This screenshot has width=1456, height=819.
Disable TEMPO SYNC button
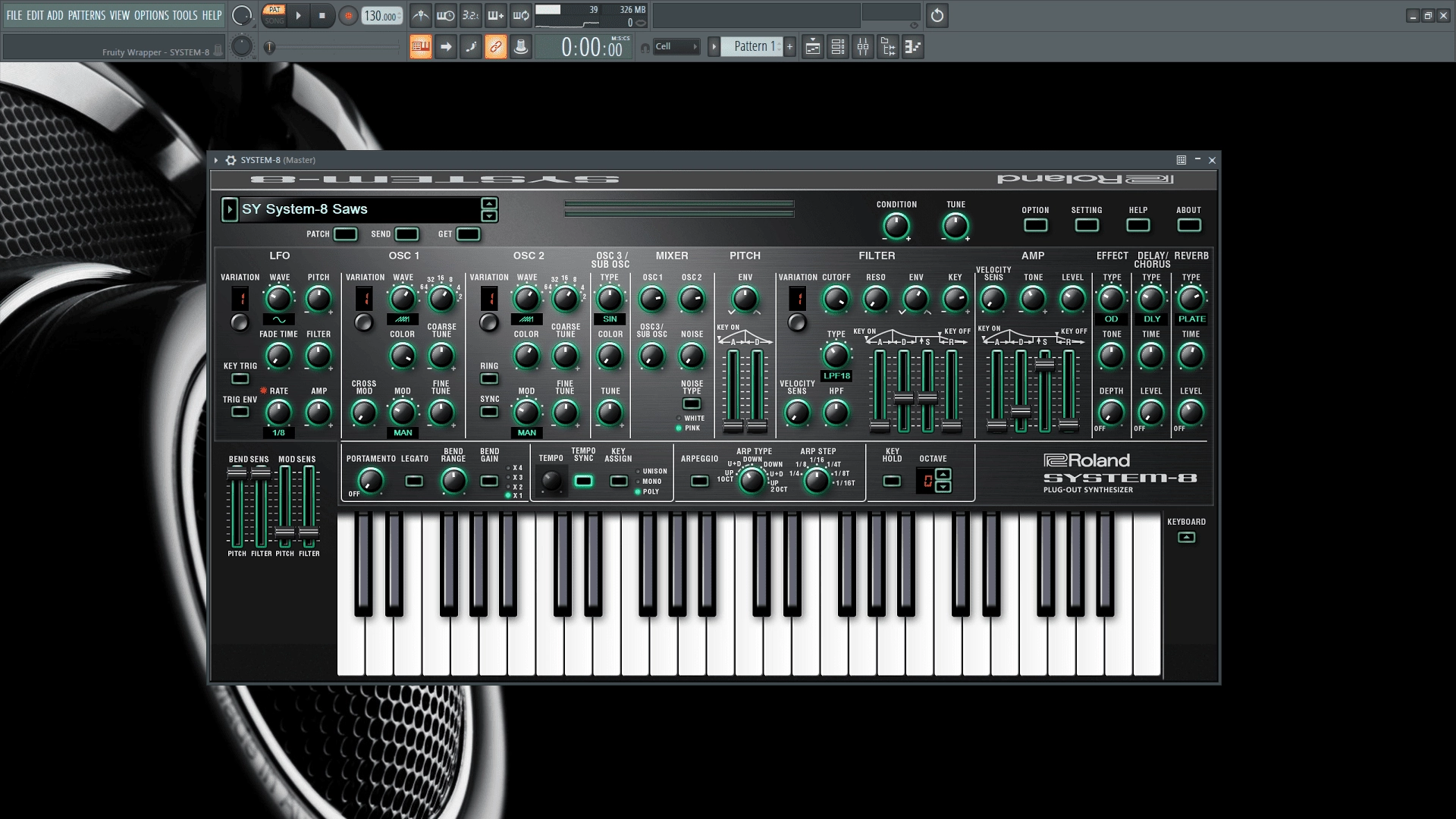(583, 481)
